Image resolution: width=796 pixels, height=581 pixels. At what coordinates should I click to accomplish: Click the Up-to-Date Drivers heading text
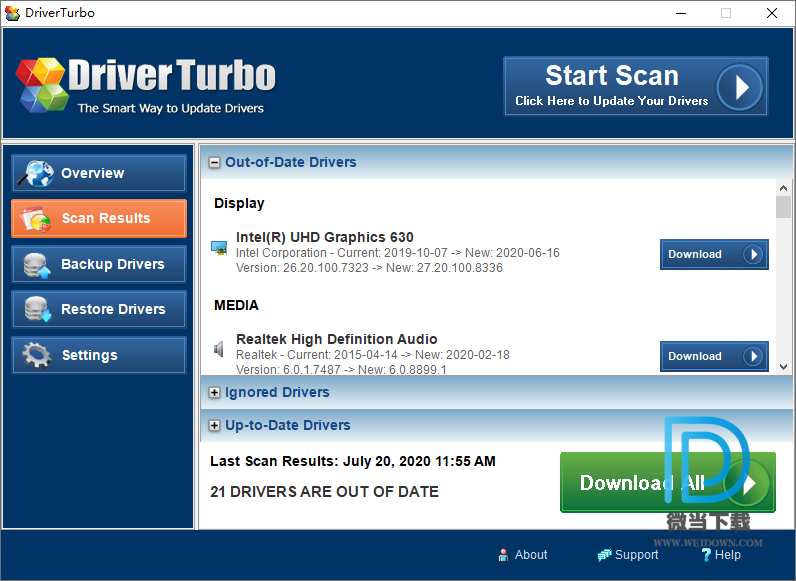[288, 426]
